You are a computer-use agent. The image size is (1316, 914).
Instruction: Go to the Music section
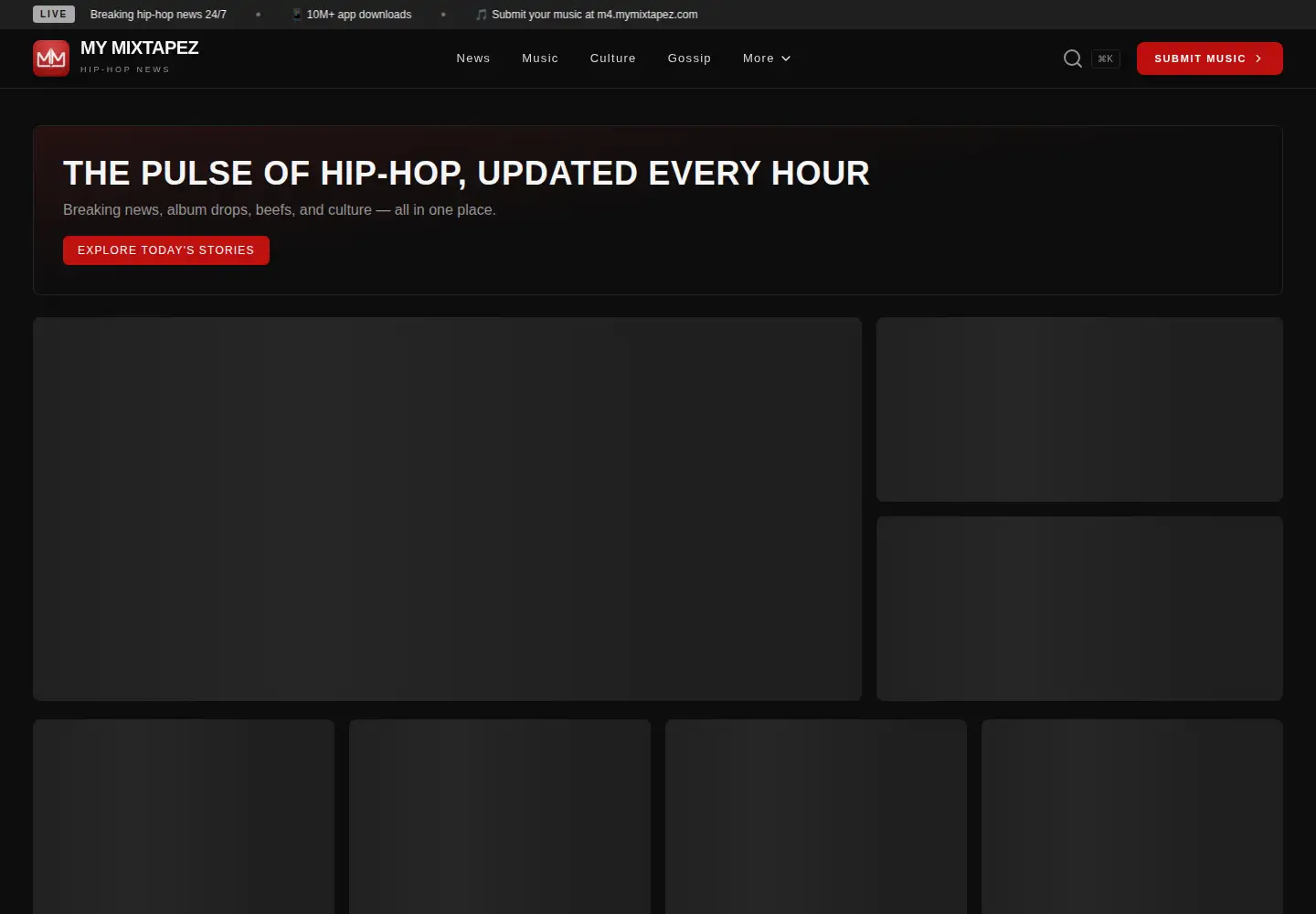(540, 58)
